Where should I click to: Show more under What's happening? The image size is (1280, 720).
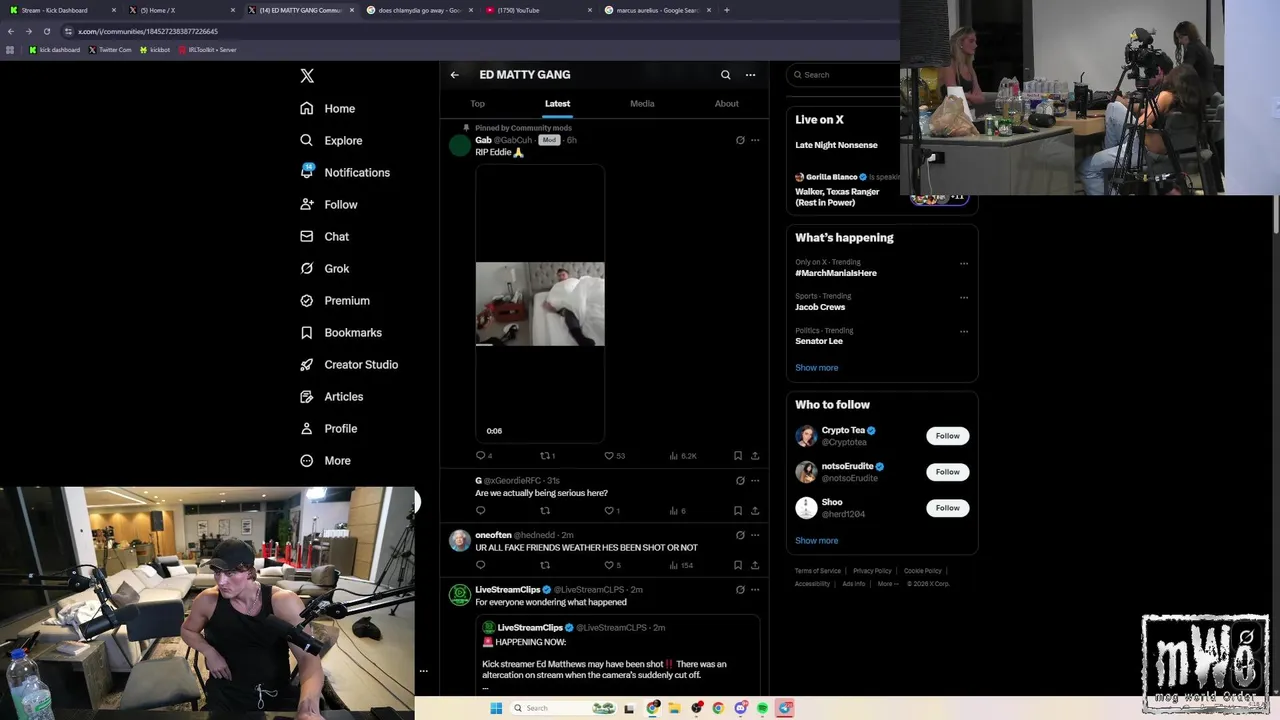817,368
